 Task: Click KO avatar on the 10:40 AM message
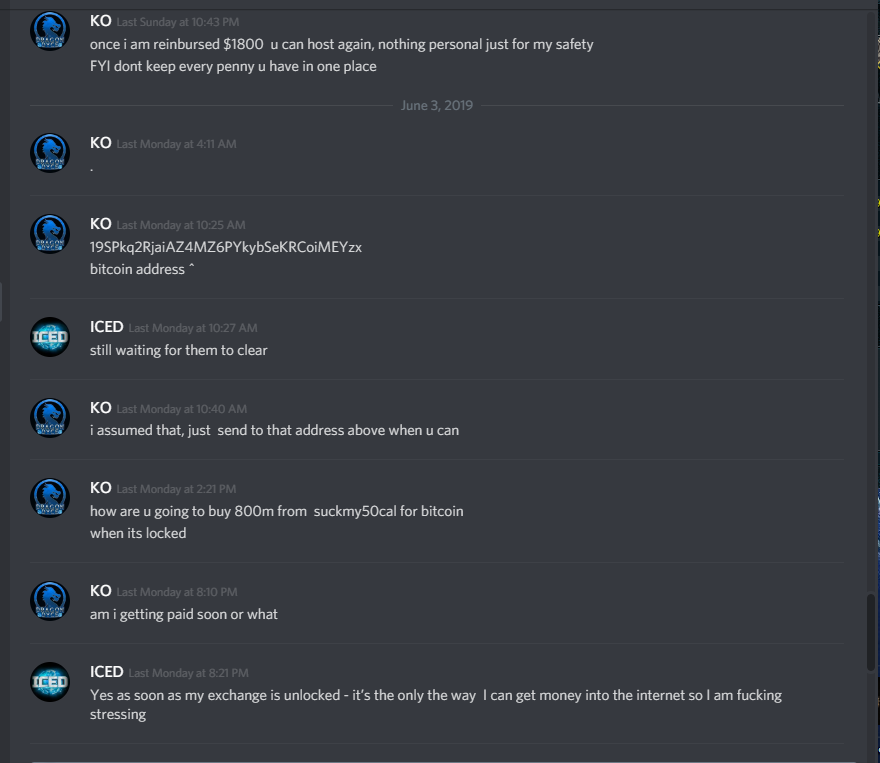point(50,418)
